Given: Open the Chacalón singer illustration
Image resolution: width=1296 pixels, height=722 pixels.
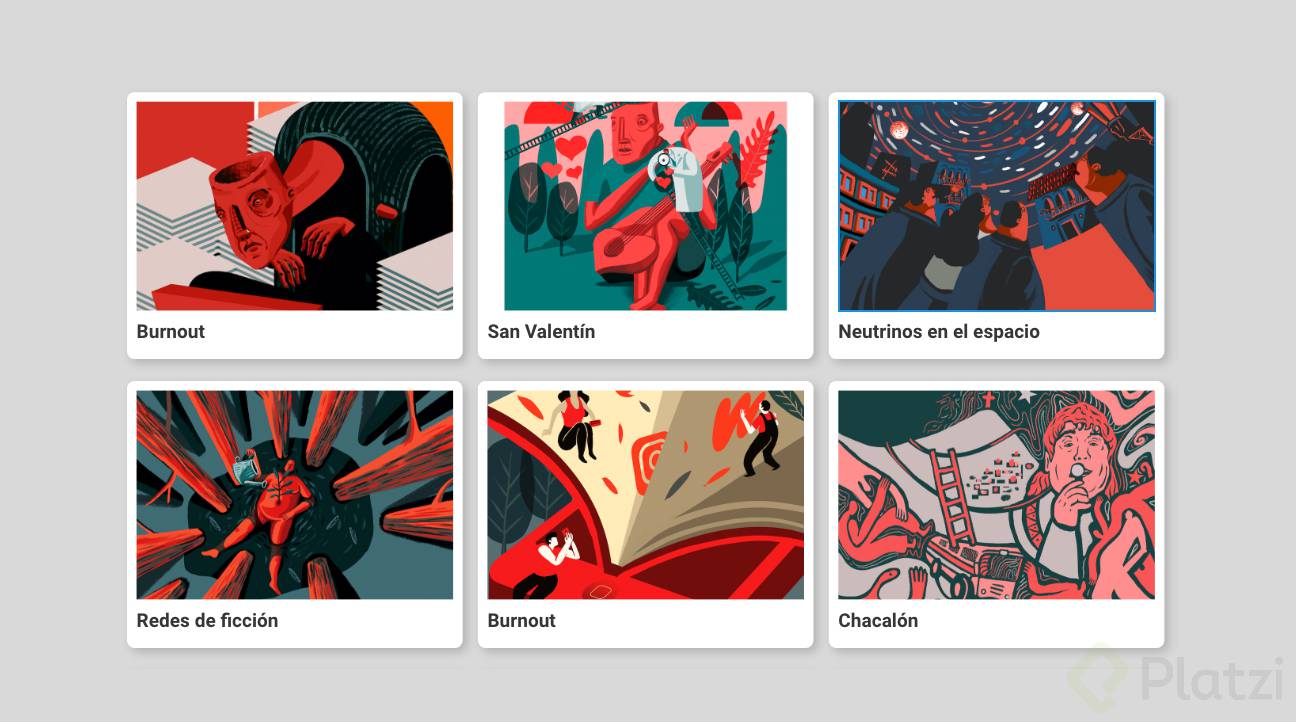Looking at the screenshot, I should point(997,495).
